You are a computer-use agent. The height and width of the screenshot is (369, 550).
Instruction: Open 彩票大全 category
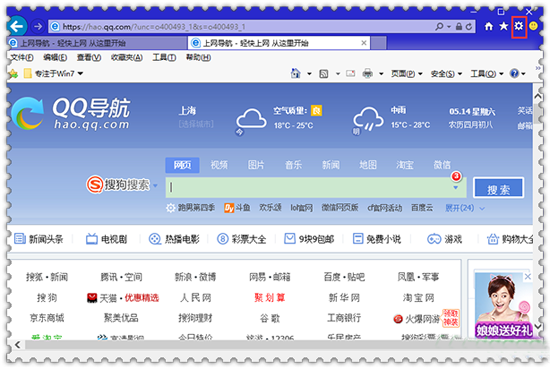coord(241,239)
